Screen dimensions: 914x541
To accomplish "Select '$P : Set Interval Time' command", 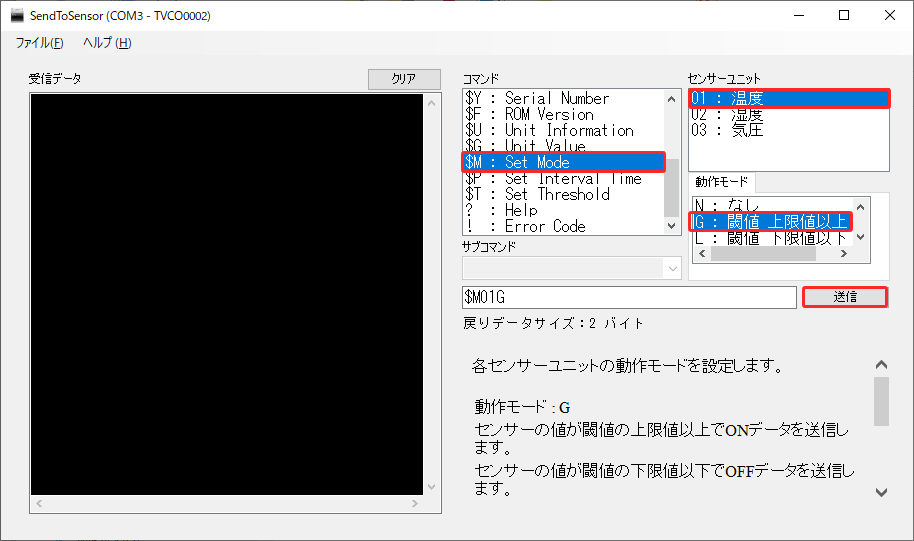I will 564,178.
